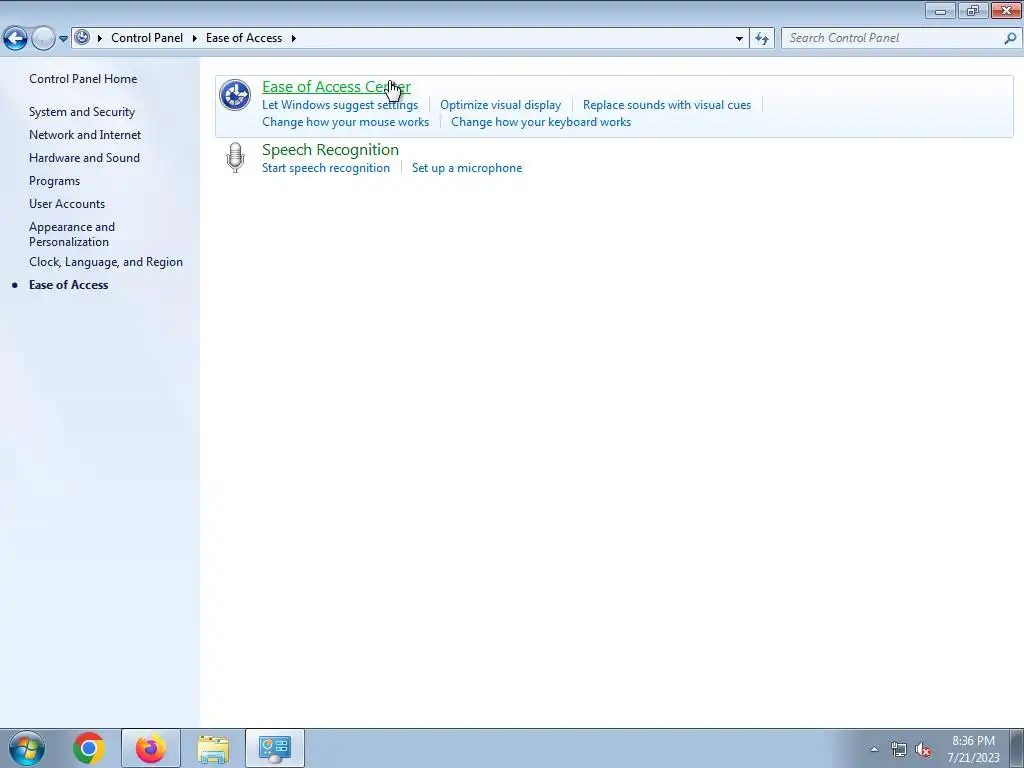Click the Back navigation arrow

click(16, 39)
